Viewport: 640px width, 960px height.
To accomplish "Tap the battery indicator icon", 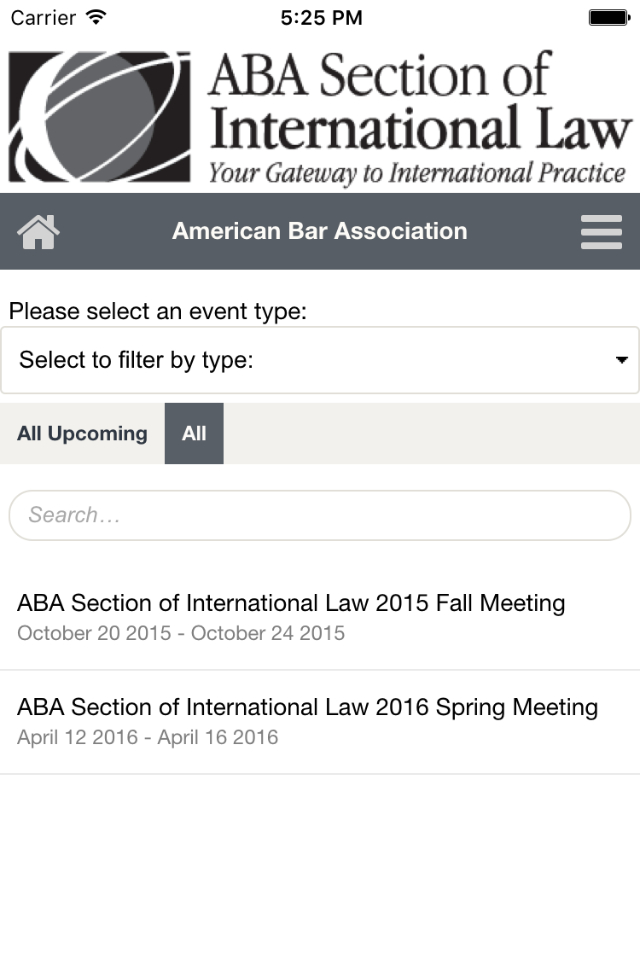I will coord(609,17).
